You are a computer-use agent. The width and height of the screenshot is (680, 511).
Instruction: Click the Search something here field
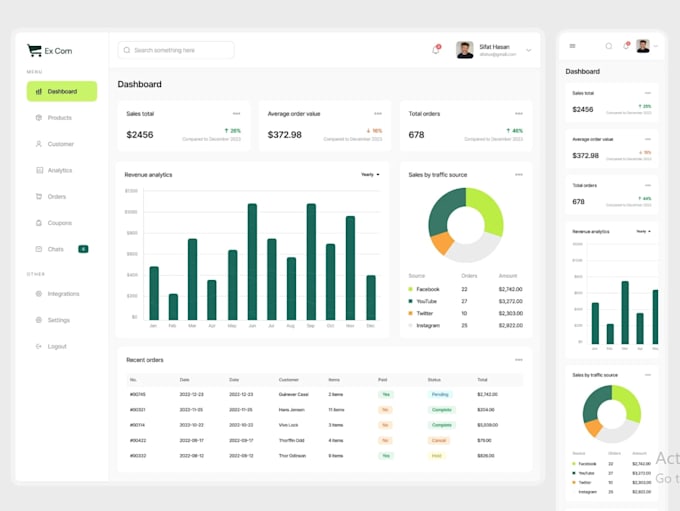pyautogui.click(x=176, y=50)
